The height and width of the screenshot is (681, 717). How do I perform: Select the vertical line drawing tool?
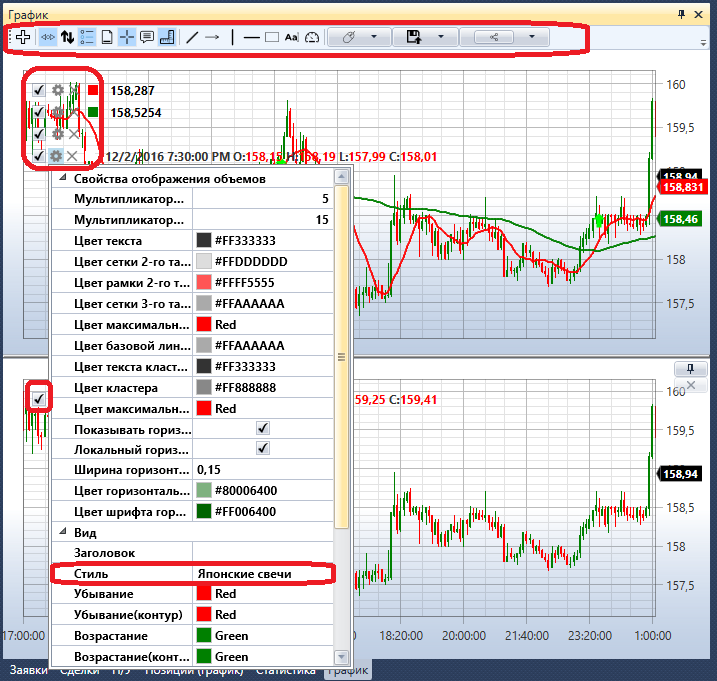click(233, 37)
